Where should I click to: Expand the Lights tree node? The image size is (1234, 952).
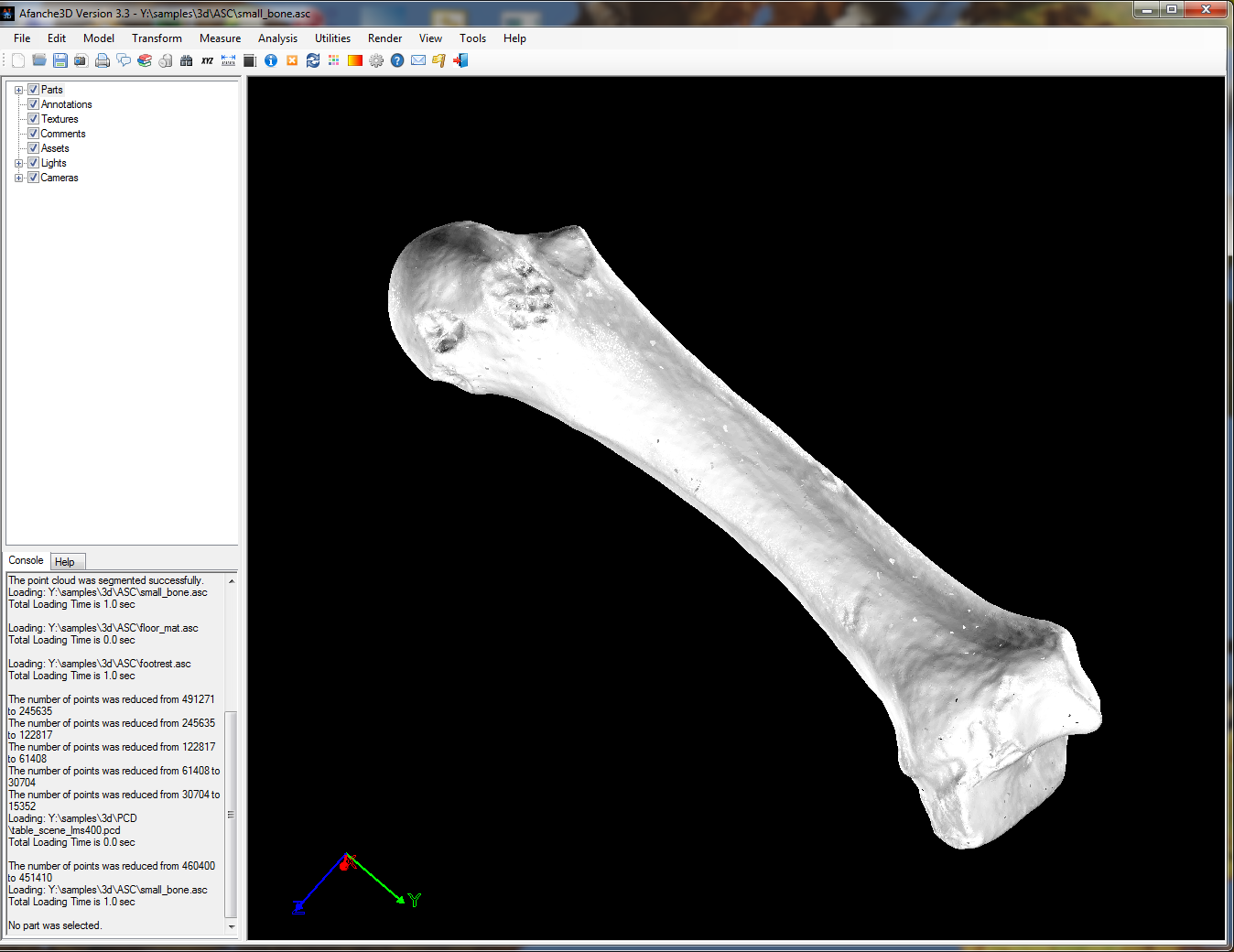click(x=19, y=163)
